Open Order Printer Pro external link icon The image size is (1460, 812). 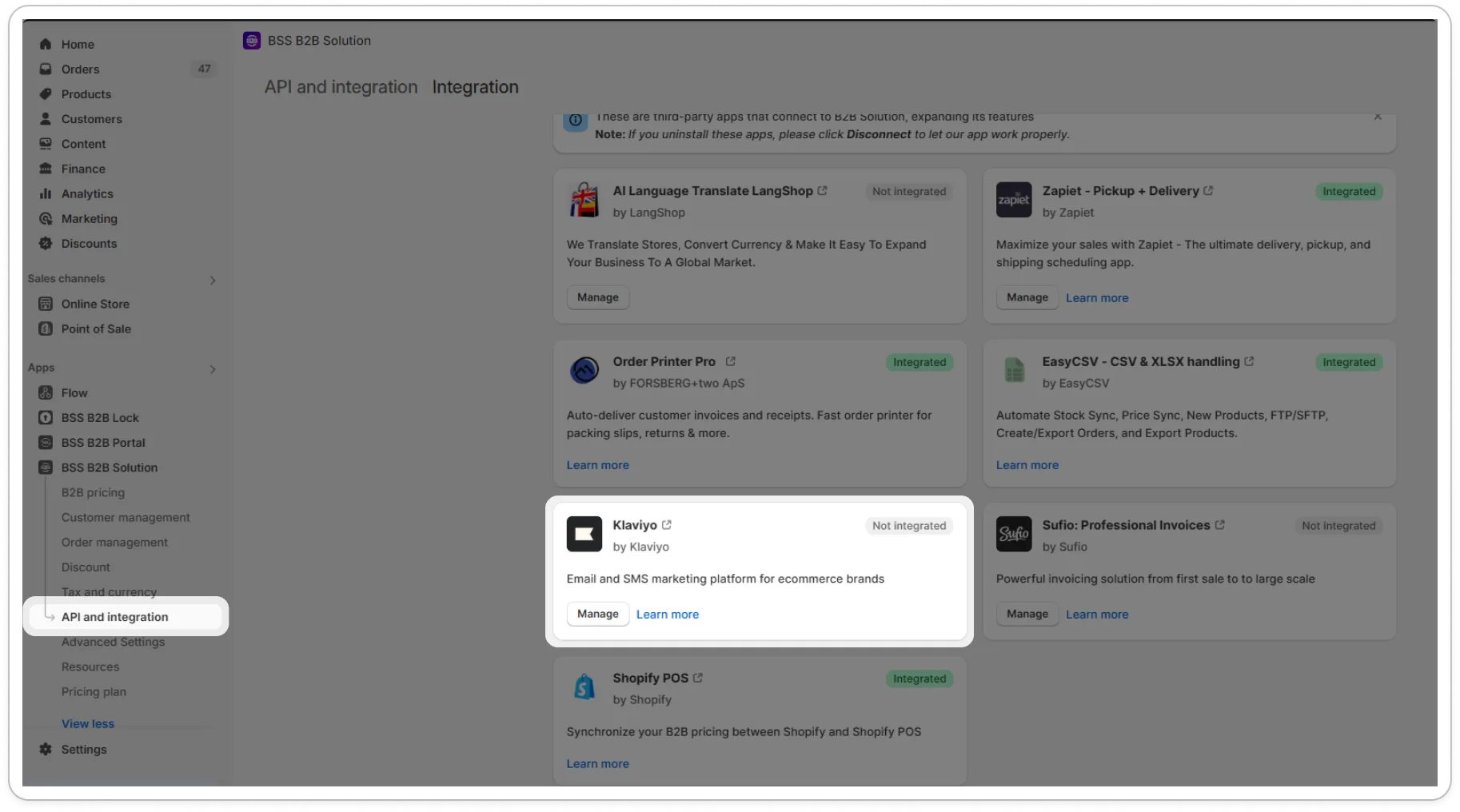coord(730,361)
